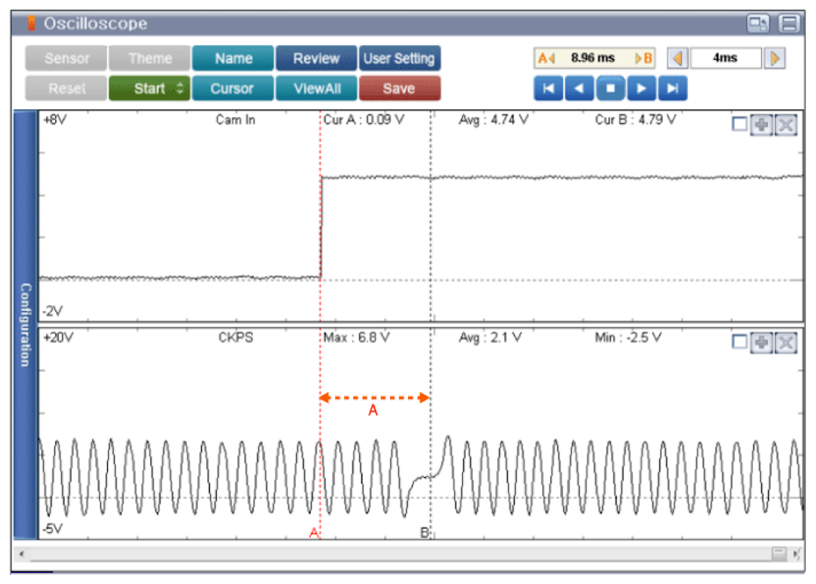Step backward in the waveform
Screen dimensions: 816x584
tap(579, 88)
